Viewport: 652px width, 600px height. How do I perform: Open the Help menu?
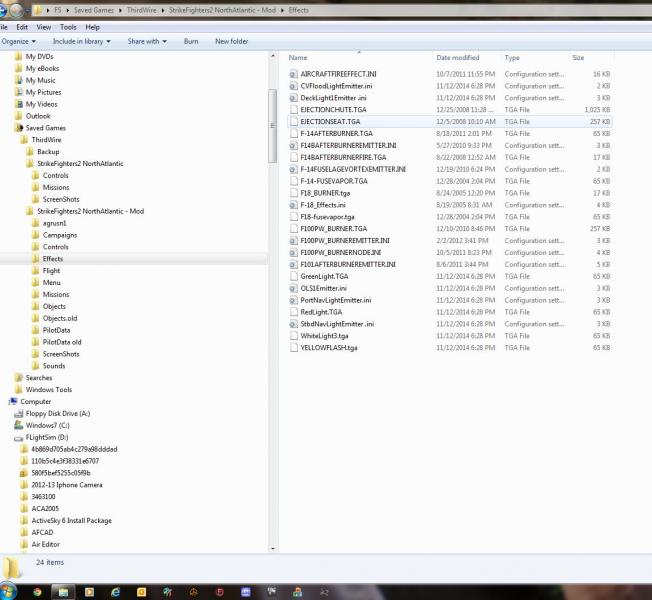(x=92, y=27)
